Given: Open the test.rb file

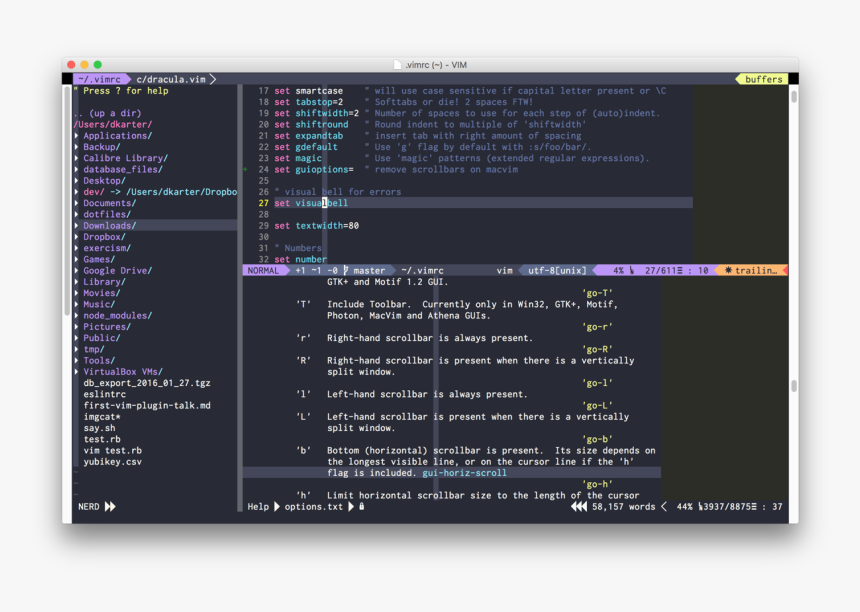Looking at the screenshot, I should point(102,439).
